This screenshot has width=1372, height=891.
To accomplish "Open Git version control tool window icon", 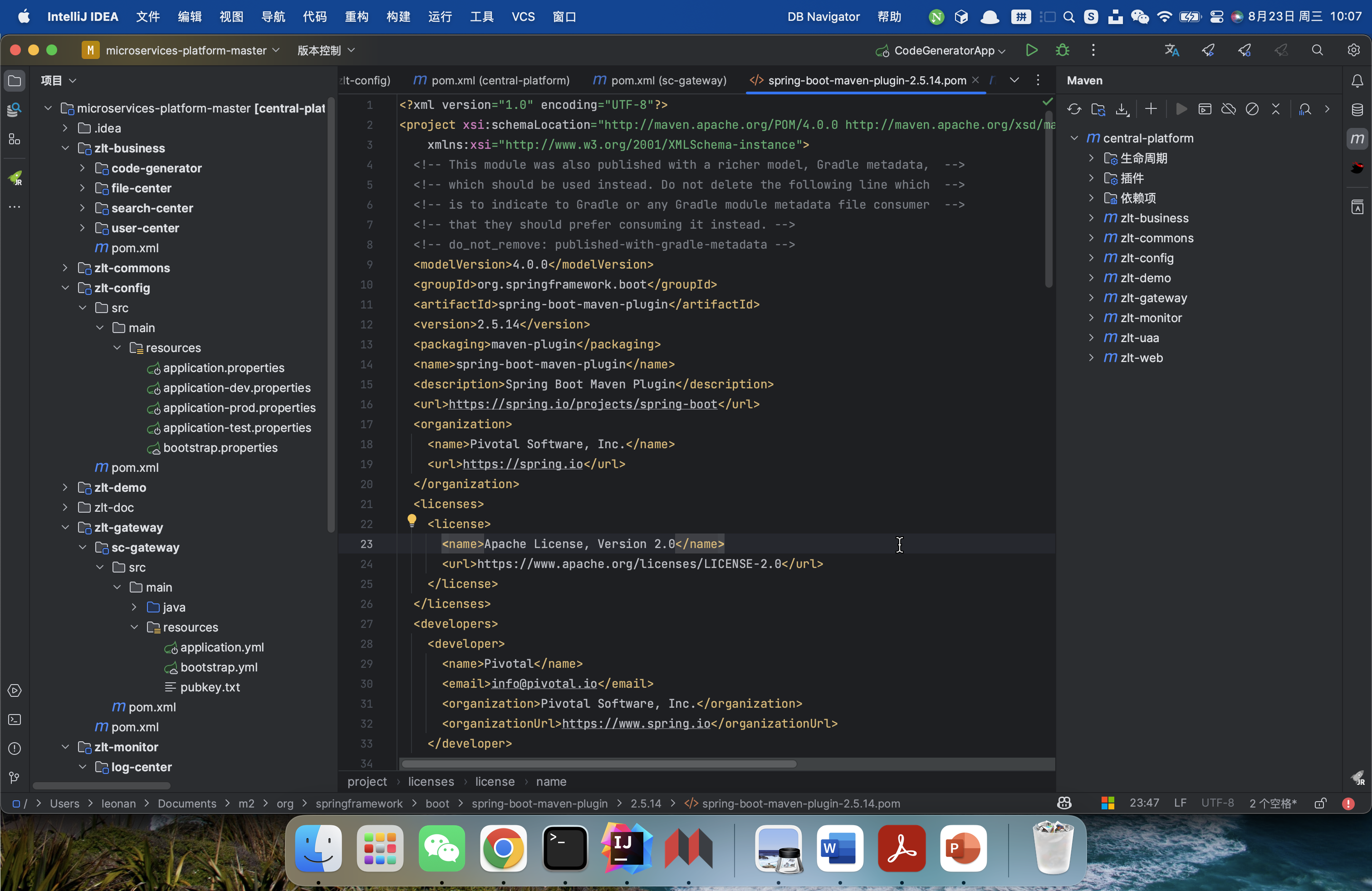I will (x=15, y=778).
